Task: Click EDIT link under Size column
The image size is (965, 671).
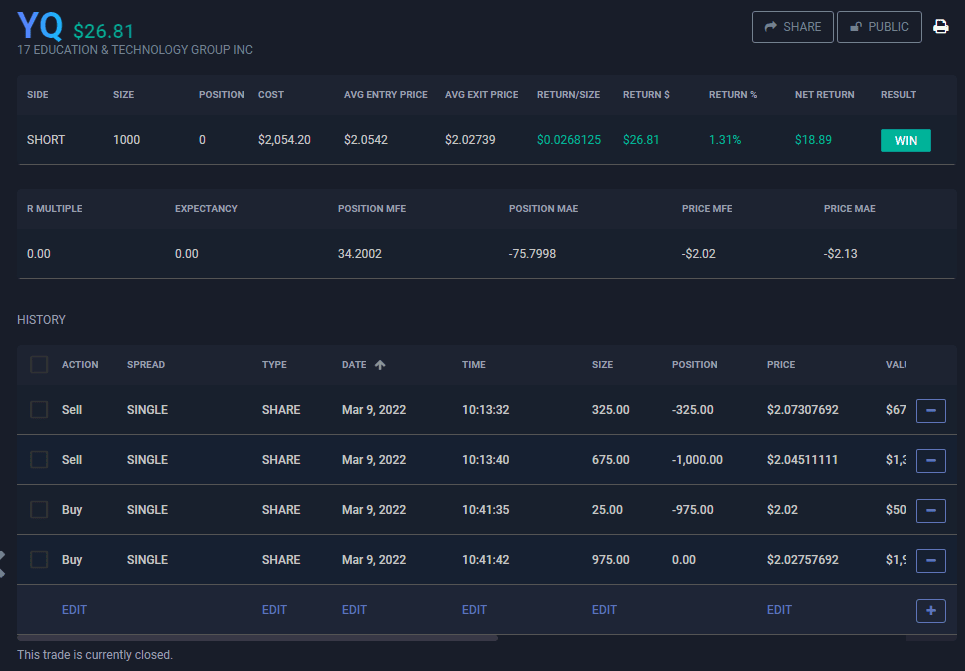Action: pos(604,610)
